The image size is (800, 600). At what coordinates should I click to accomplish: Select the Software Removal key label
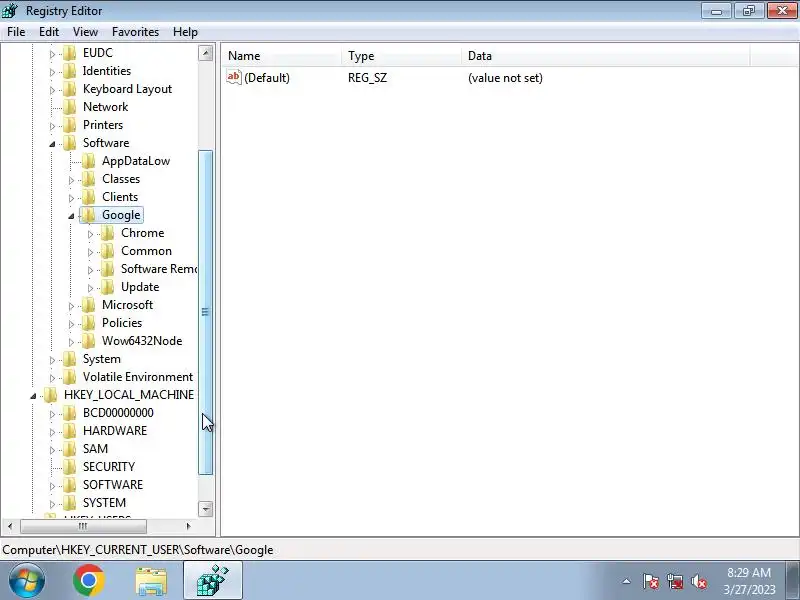click(x=159, y=269)
